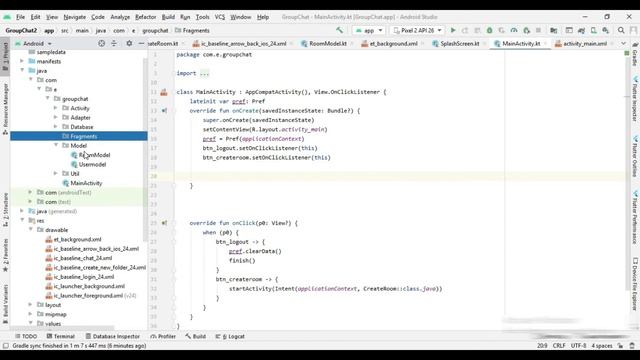Switch to the SplashScreen.kt tab

click(456, 43)
